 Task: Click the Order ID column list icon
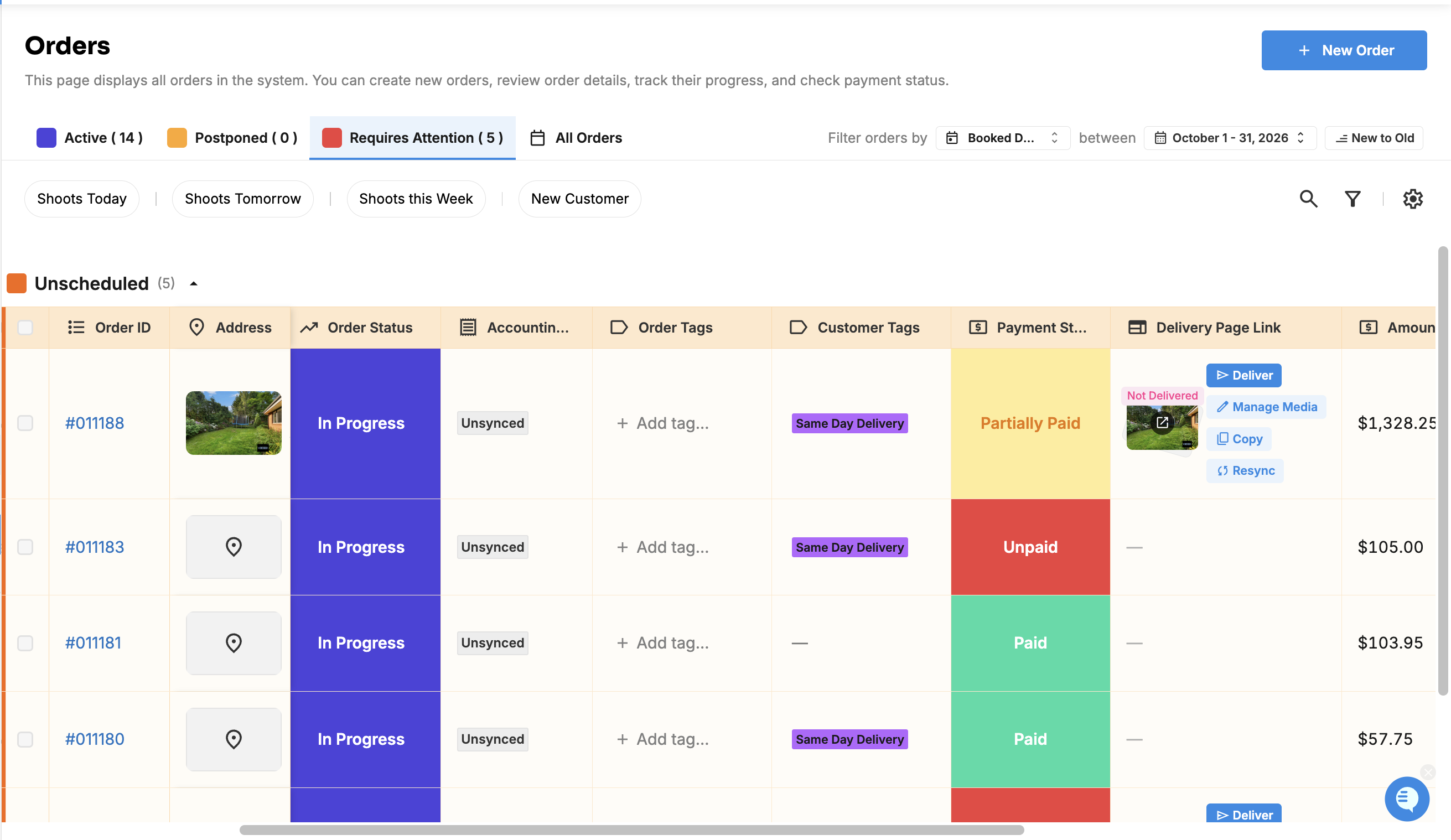pos(76,327)
